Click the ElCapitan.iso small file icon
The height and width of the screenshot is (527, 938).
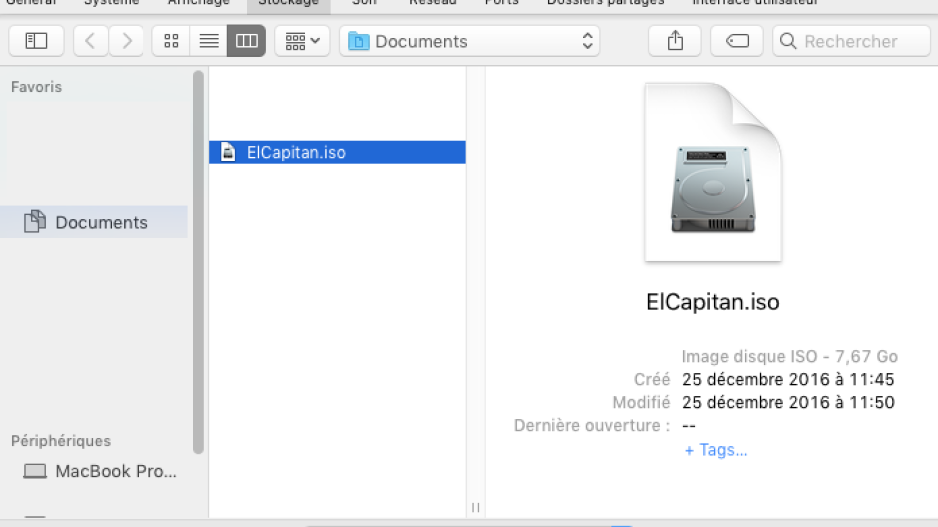pyautogui.click(x=228, y=152)
